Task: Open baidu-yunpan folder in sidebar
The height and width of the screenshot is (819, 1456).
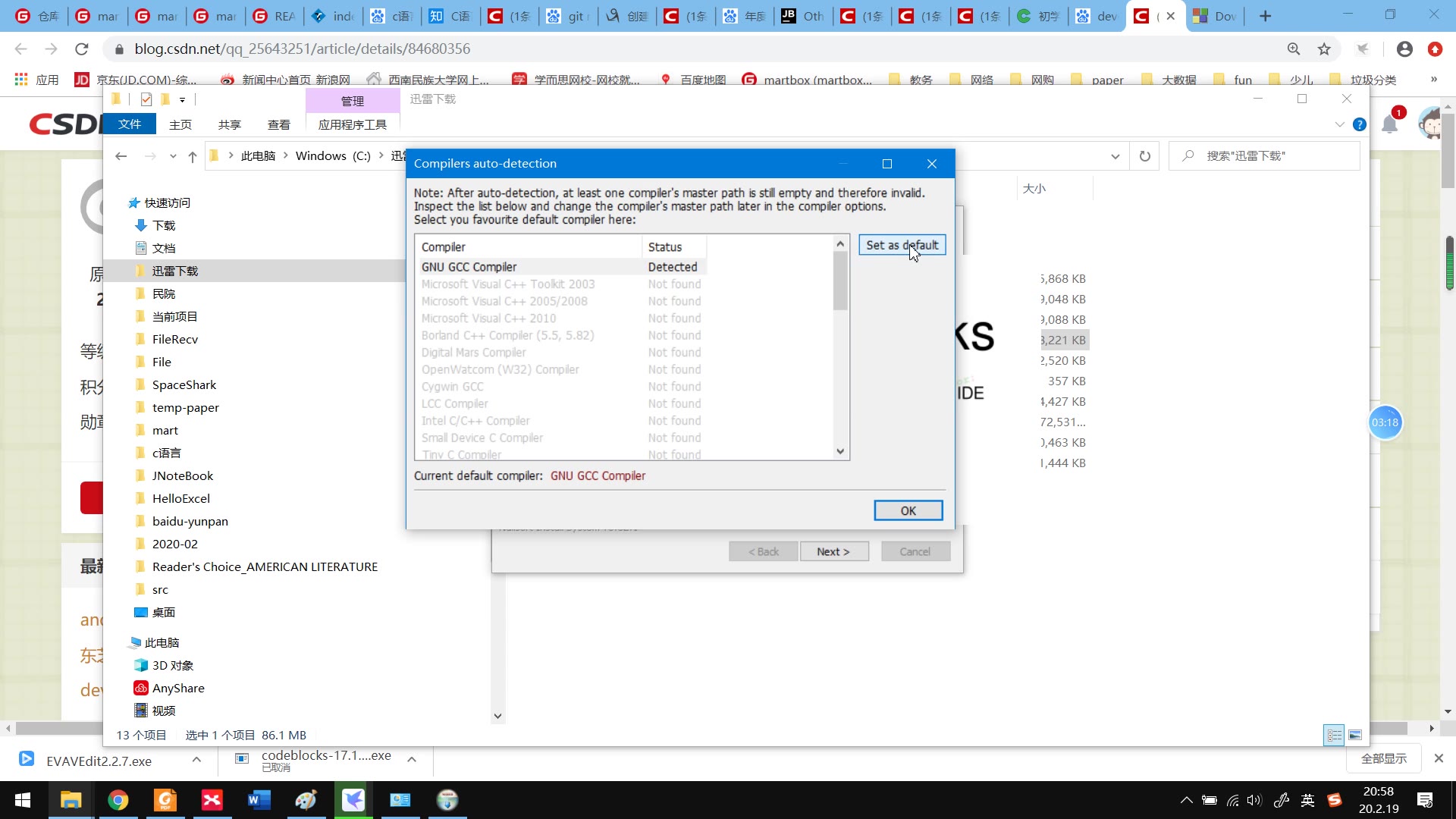Action: (x=182, y=521)
